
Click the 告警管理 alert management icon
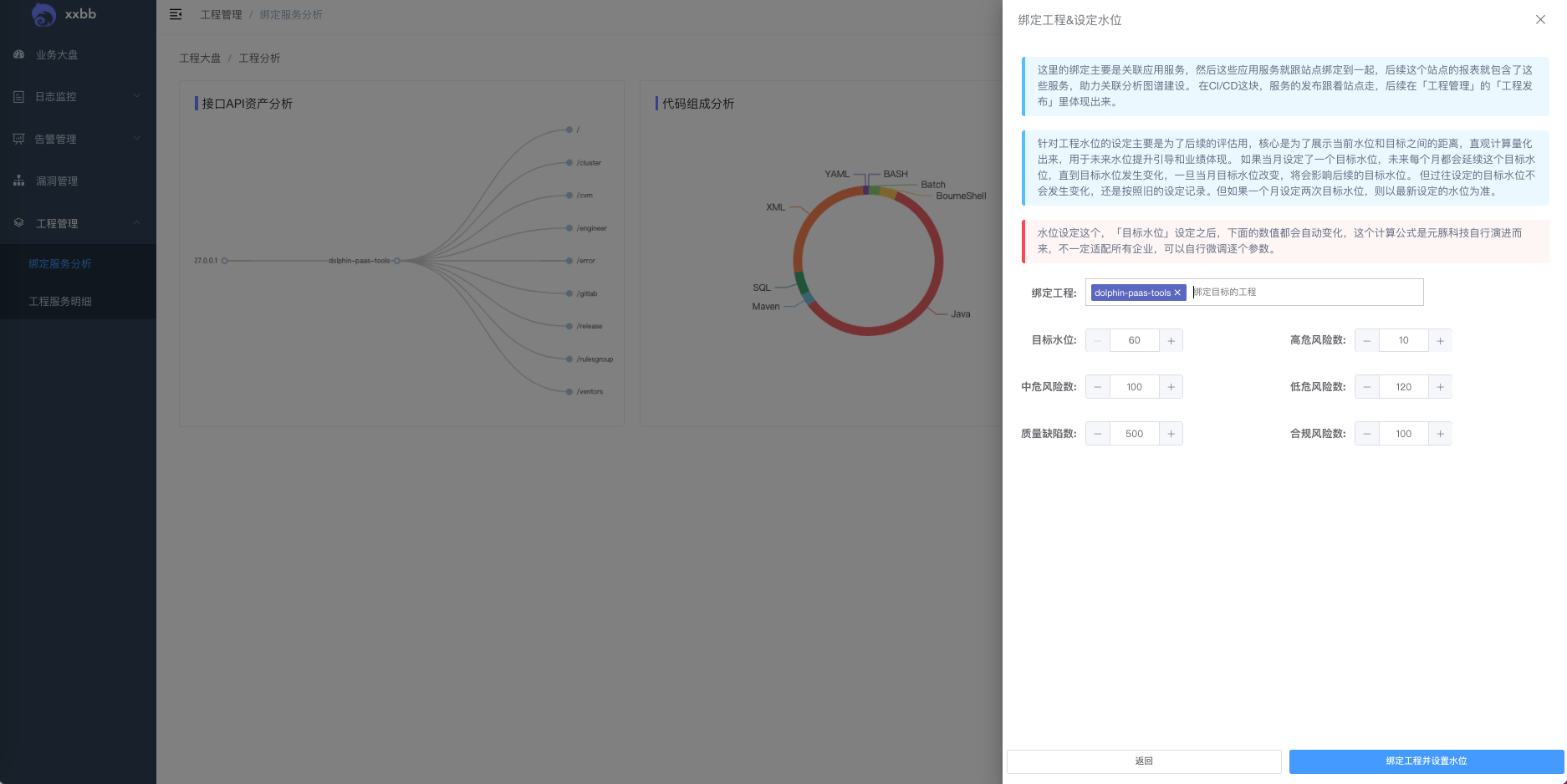pyautogui.click(x=18, y=139)
